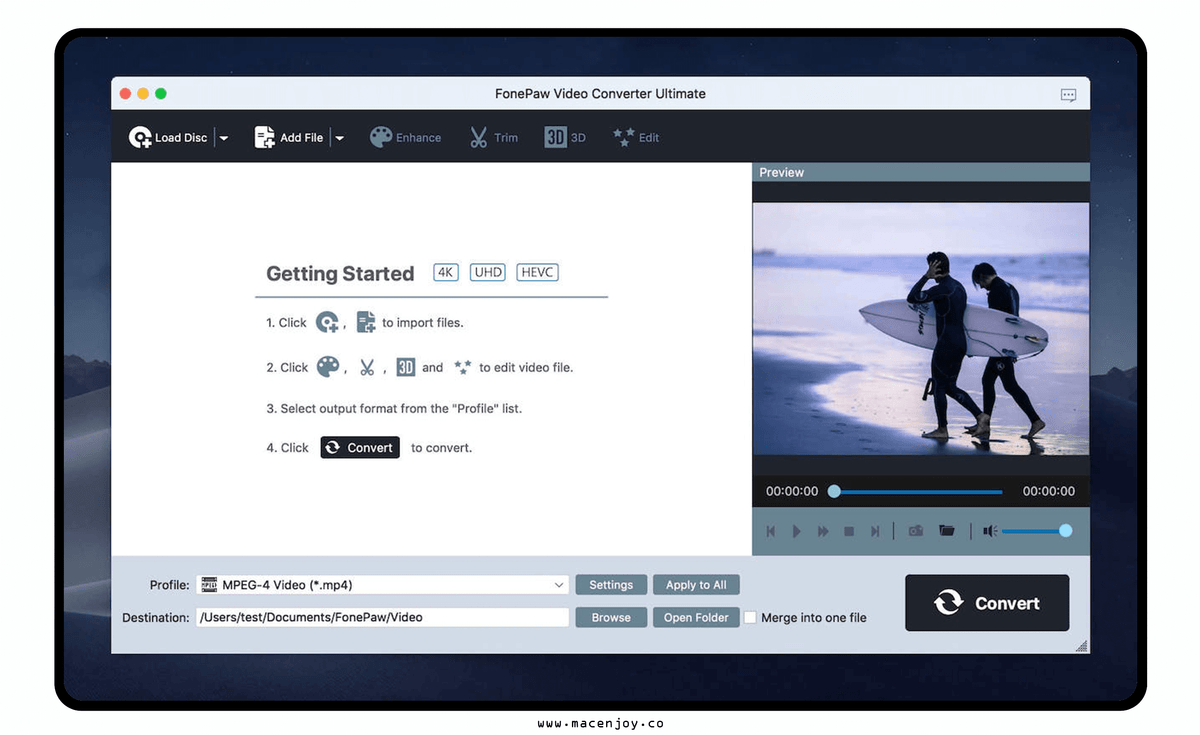
Task: Click the elapsed time 00:00:00 on the left
Action: [x=792, y=491]
